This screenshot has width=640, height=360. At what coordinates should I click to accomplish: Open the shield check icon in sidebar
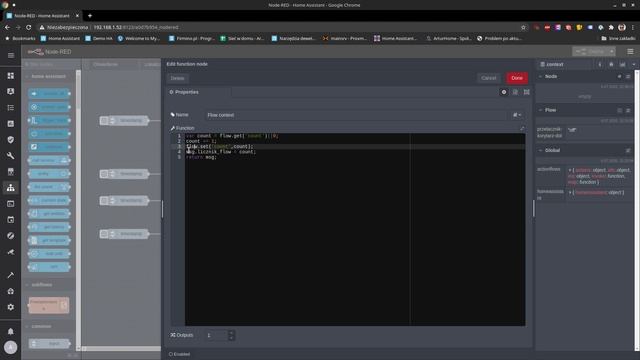tap(11, 140)
